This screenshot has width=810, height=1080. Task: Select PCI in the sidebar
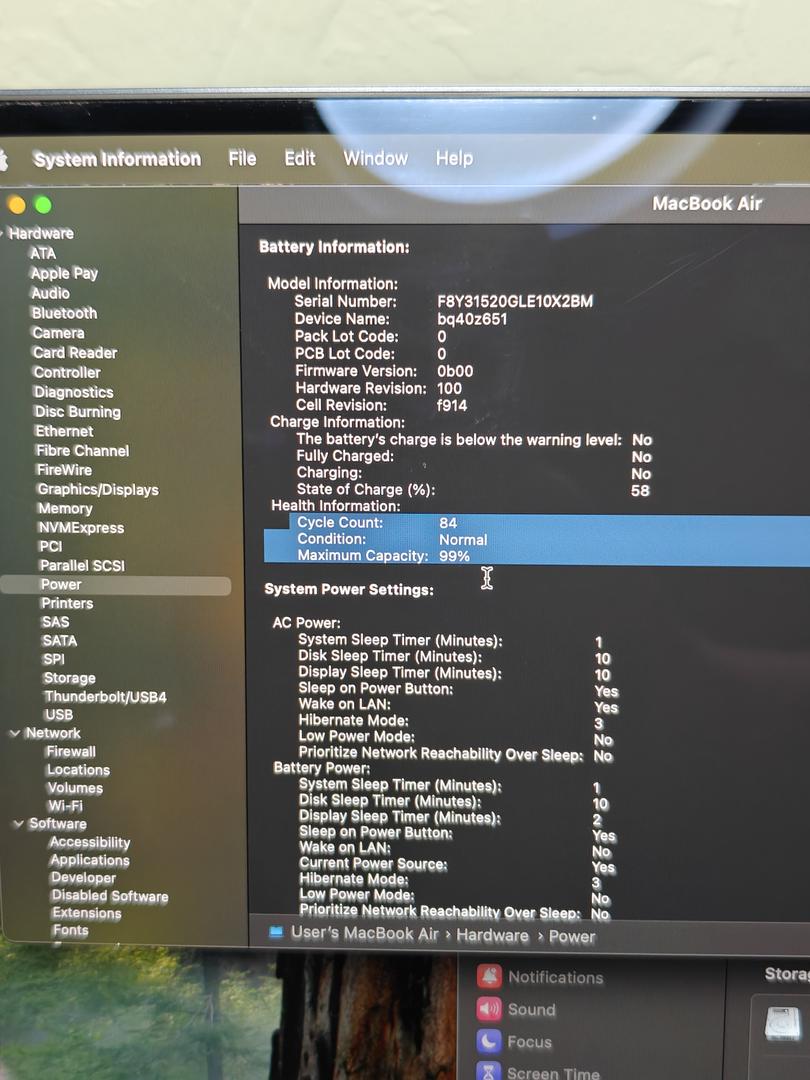coord(51,547)
